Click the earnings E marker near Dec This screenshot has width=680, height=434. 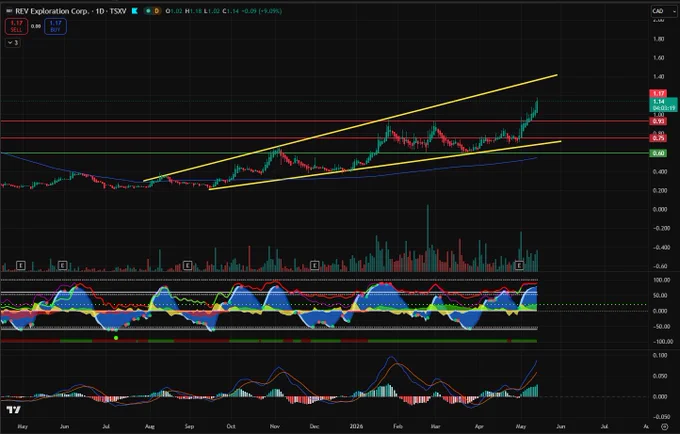[315, 265]
